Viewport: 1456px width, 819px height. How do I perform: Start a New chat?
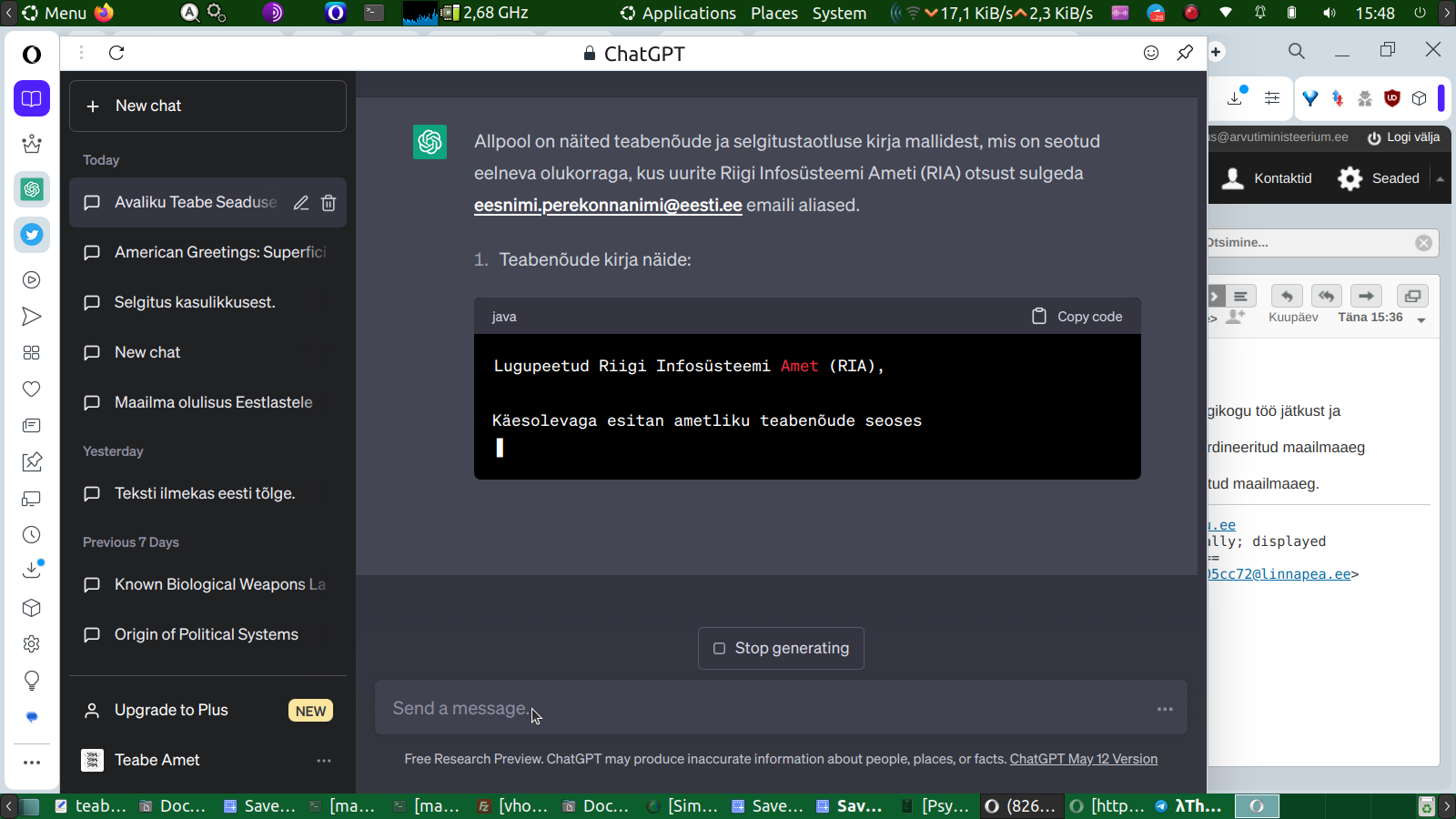pyautogui.click(x=207, y=106)
